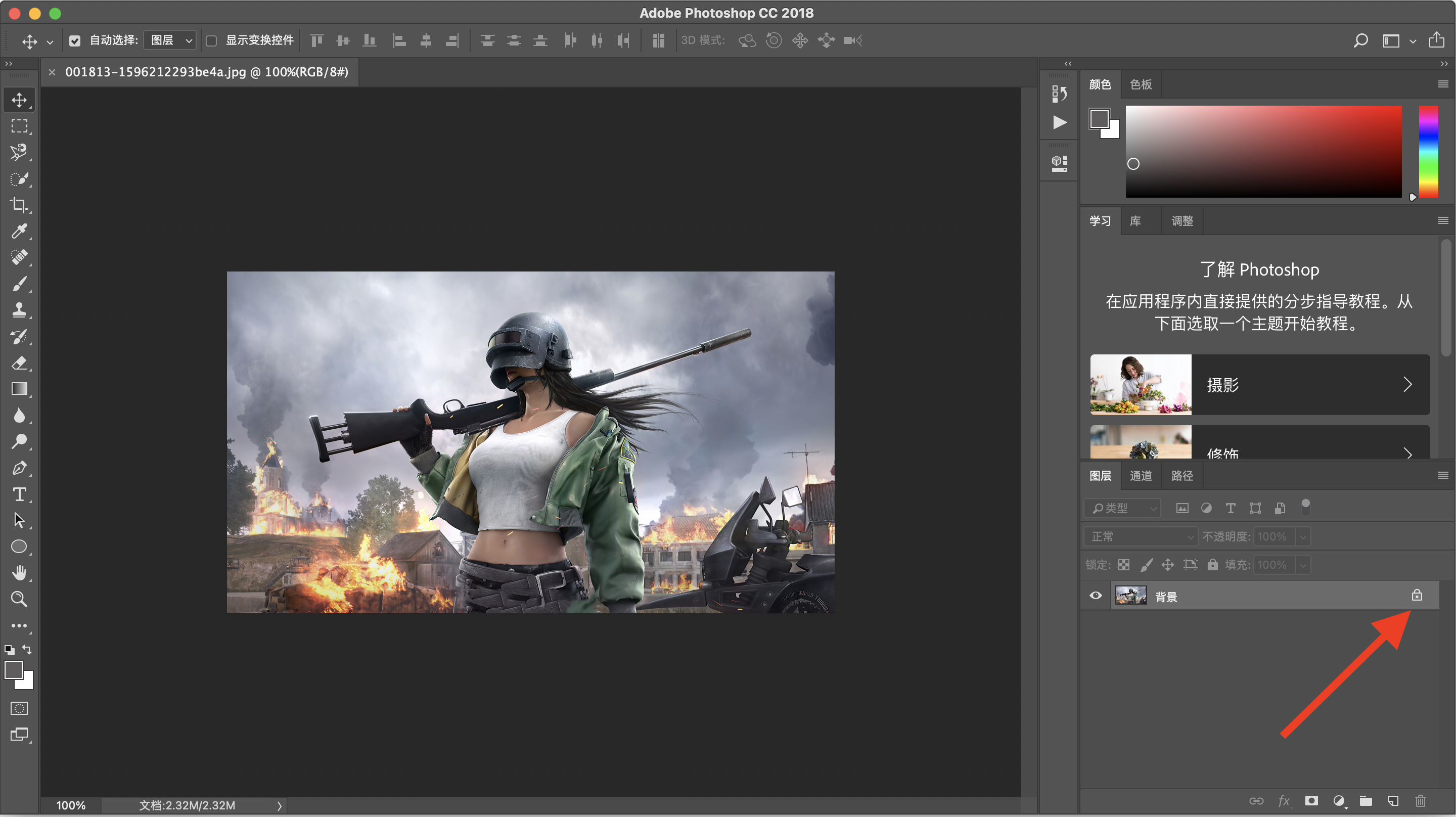
Task: Choose the Brush tool
Action: coord(19,283)
